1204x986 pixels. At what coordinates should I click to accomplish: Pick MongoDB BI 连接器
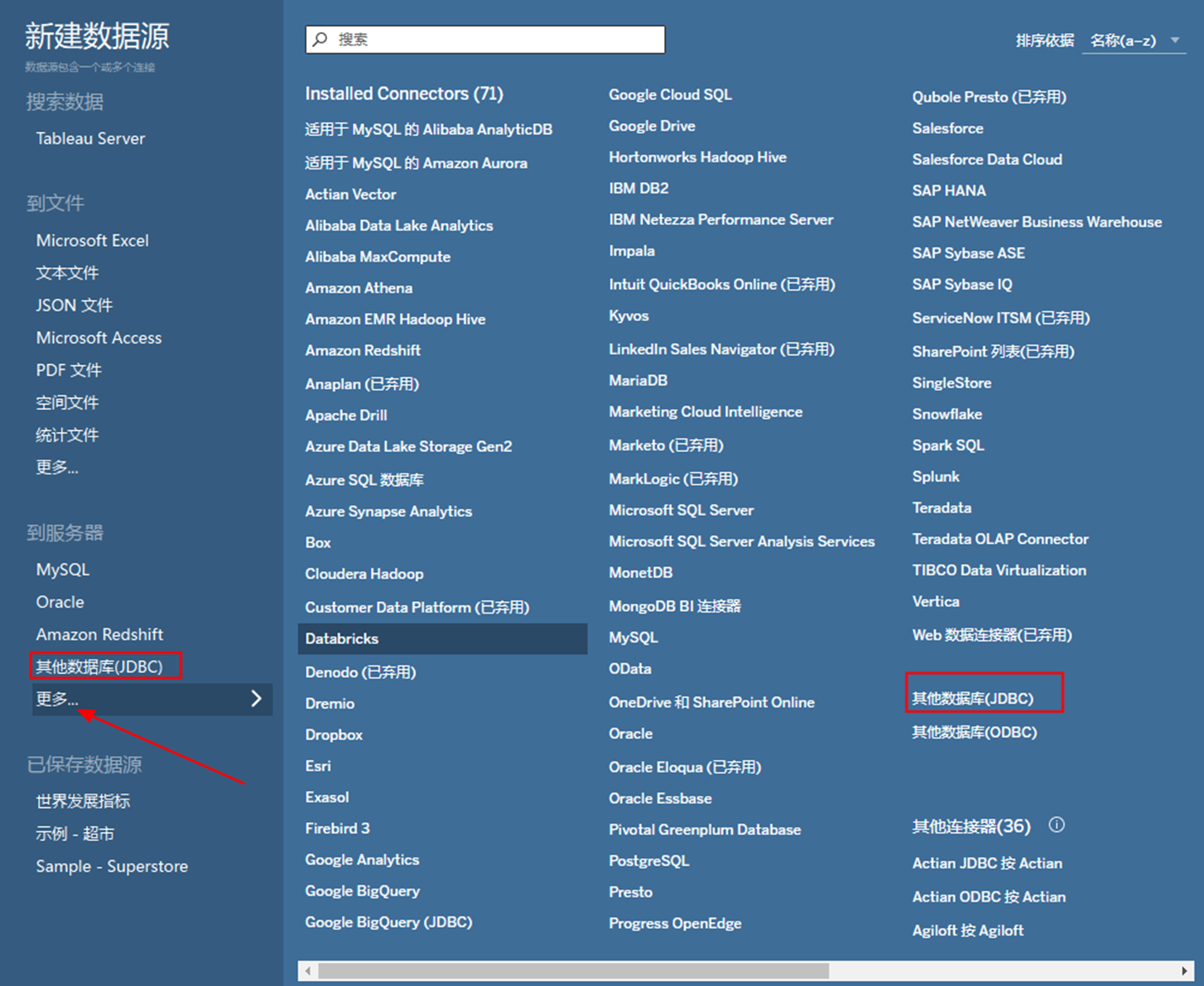675,606
